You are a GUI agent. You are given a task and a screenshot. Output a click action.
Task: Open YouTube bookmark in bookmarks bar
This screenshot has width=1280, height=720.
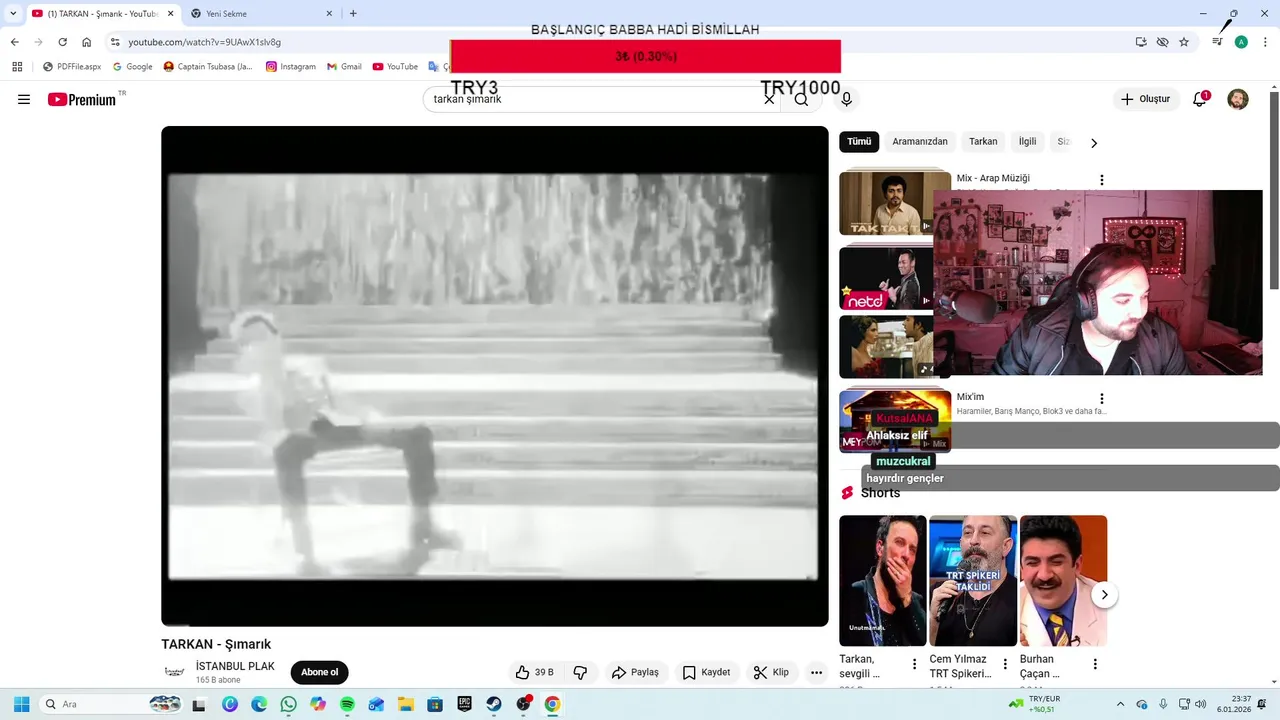[x=395, y=66]
